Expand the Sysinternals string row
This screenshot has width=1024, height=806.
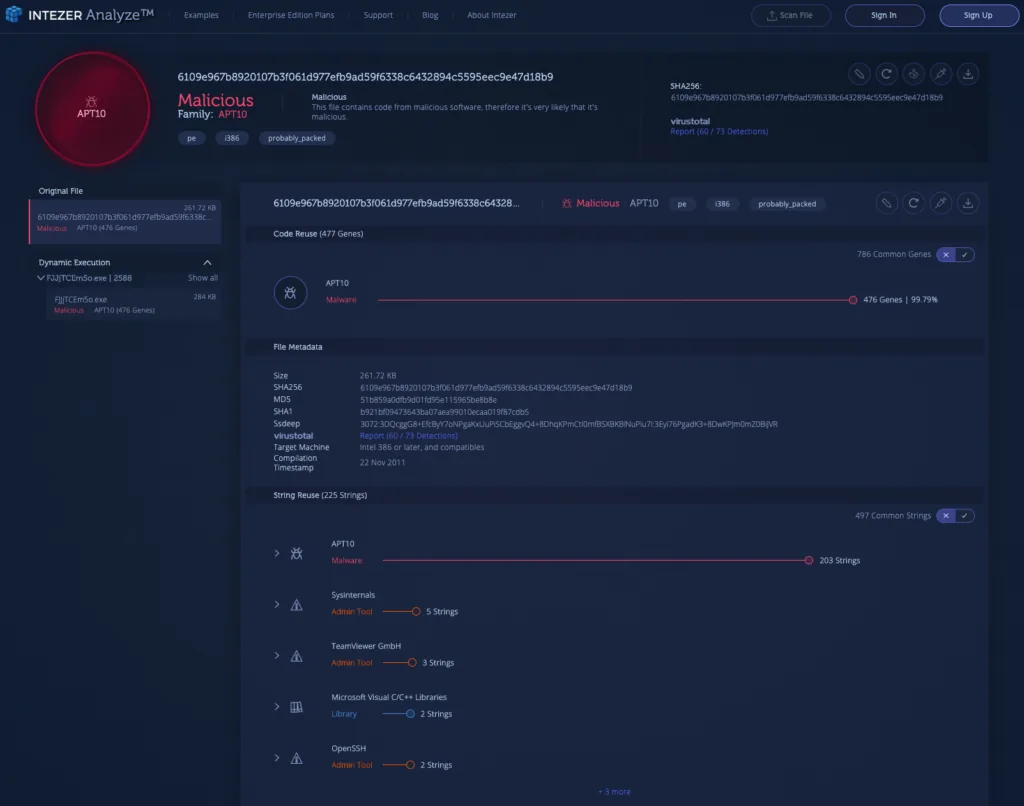coord(277,605)
